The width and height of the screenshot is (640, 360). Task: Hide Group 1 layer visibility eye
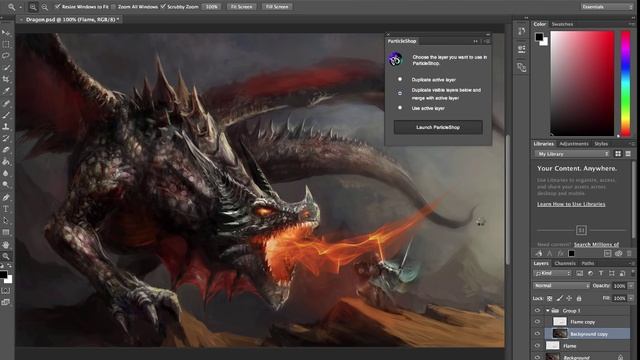click(x=537, y=310)
